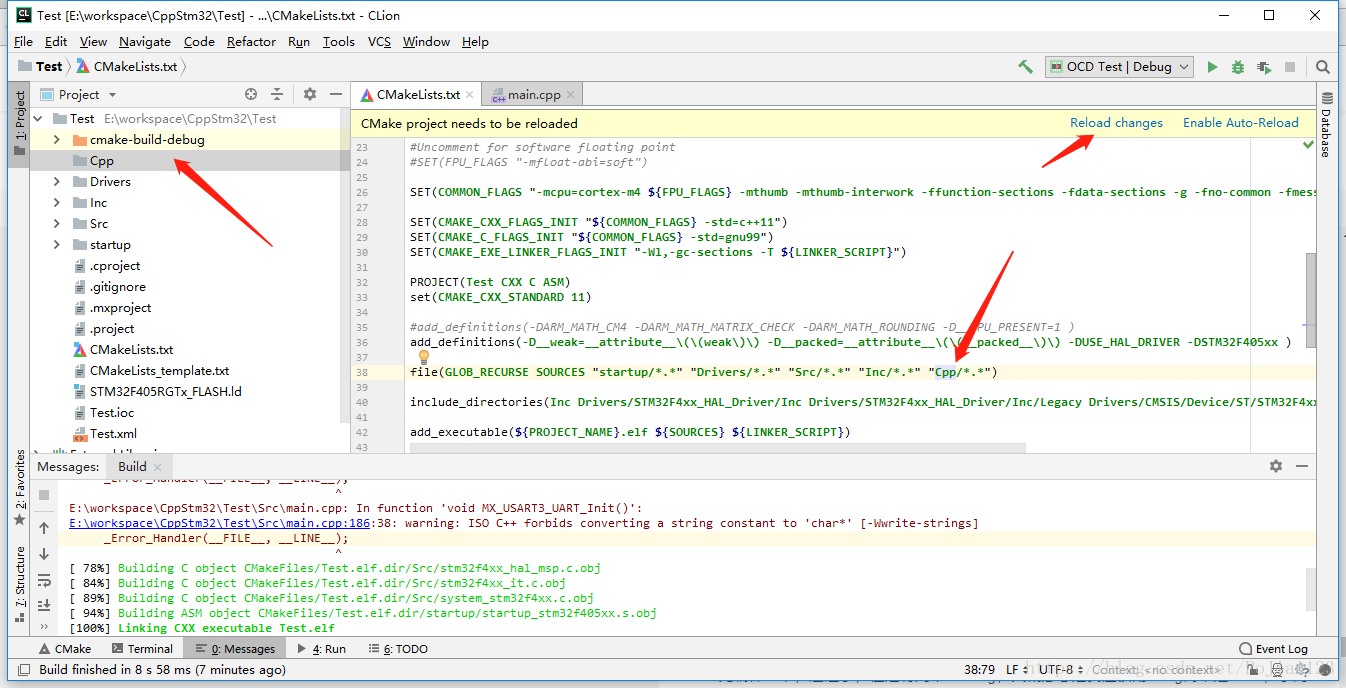Click the Attach to Process icon

pyautogui.click(x=1264, y=66)
